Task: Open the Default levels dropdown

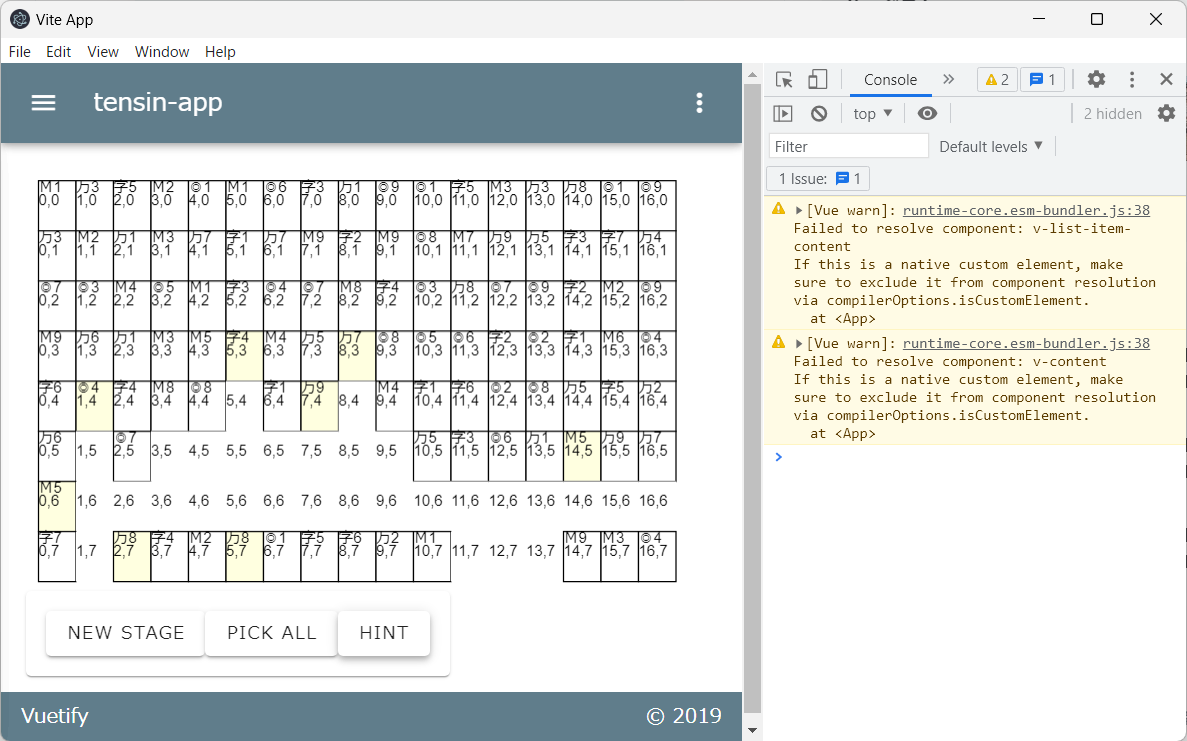Action: tap(991, 146)
